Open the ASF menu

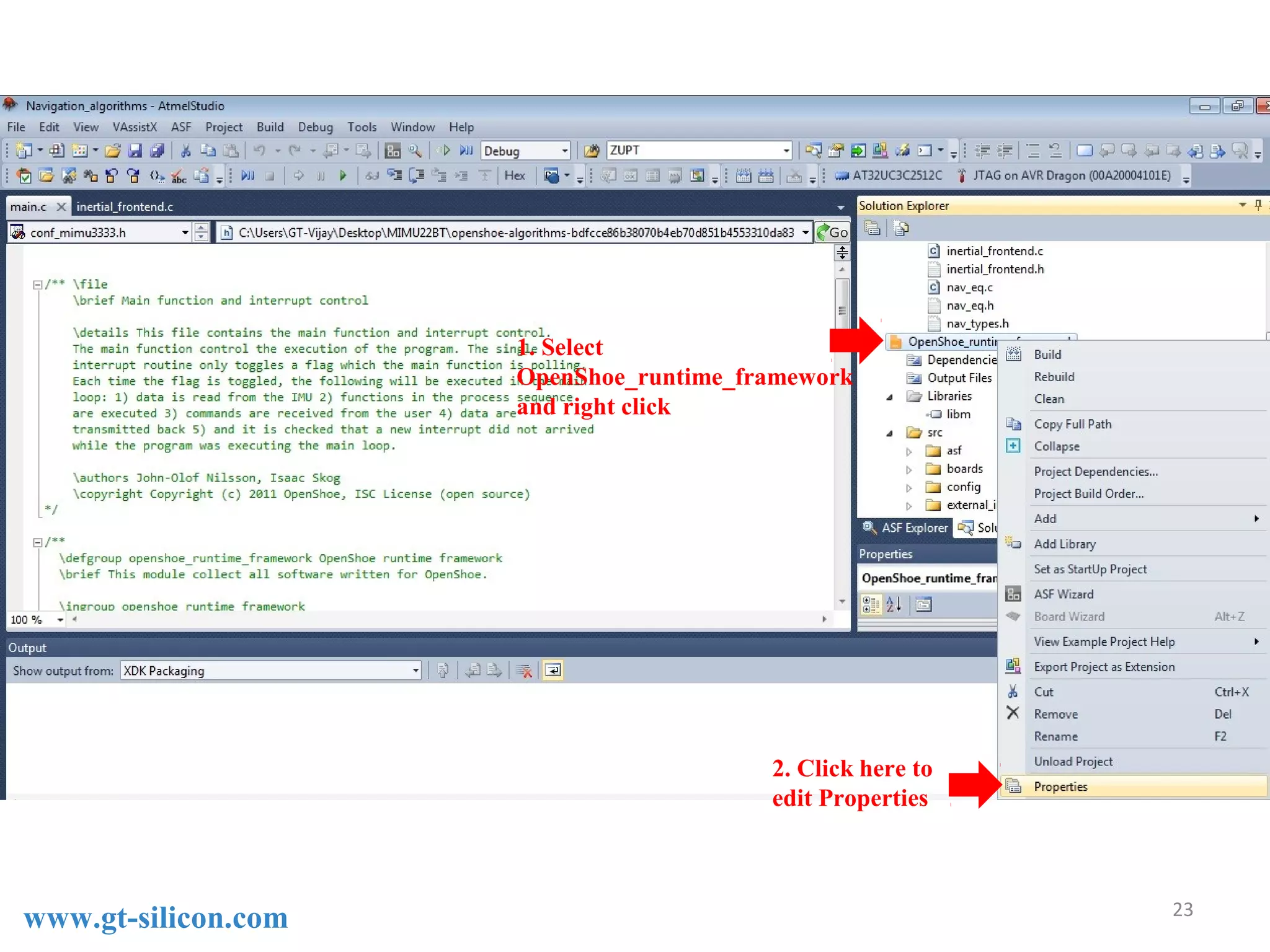[x=181, y=127]
